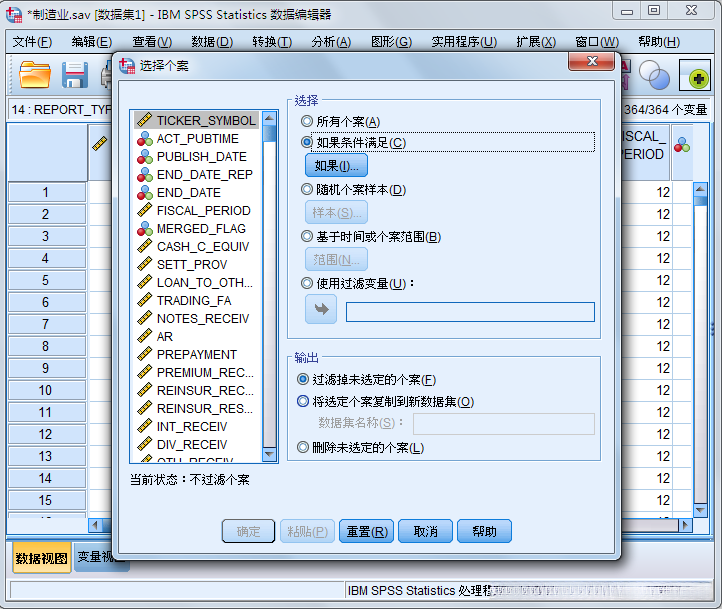Viewport: 722px width, 609px height.
Task: Click data editor horizontal scroll right arrow
Action: click(685, 525)
